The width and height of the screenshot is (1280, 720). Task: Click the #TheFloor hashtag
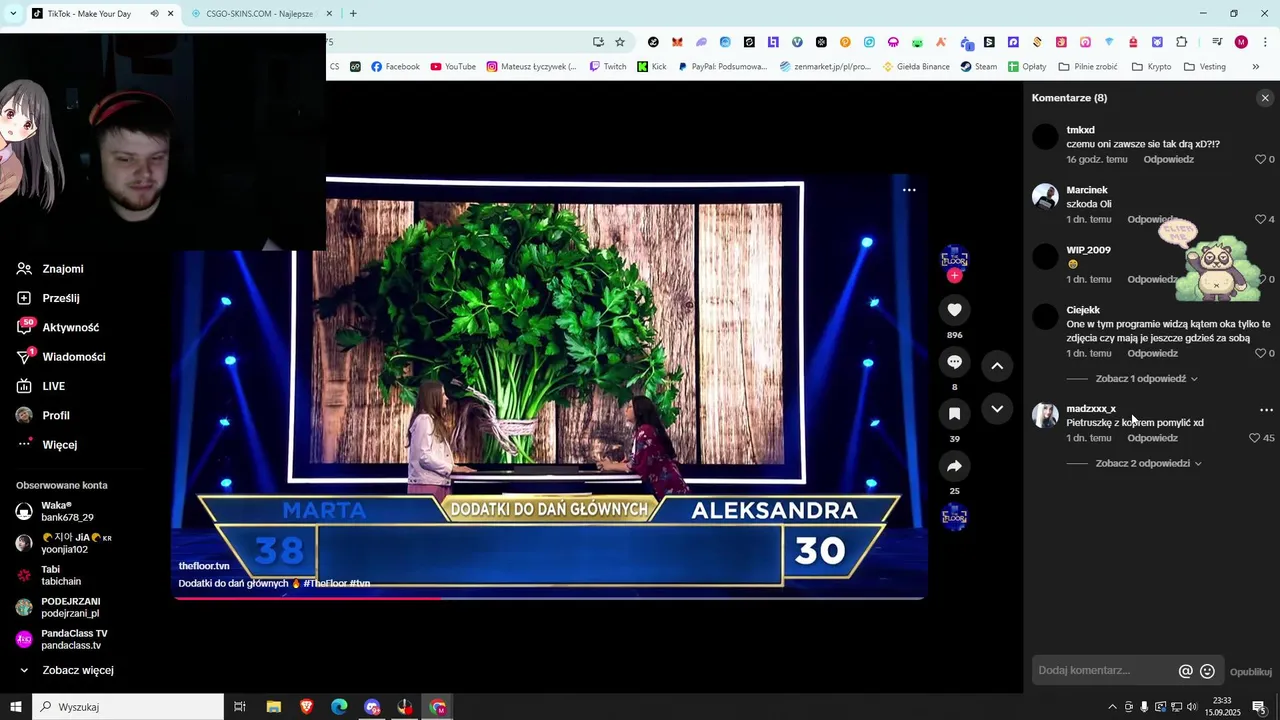coord(324,583)
